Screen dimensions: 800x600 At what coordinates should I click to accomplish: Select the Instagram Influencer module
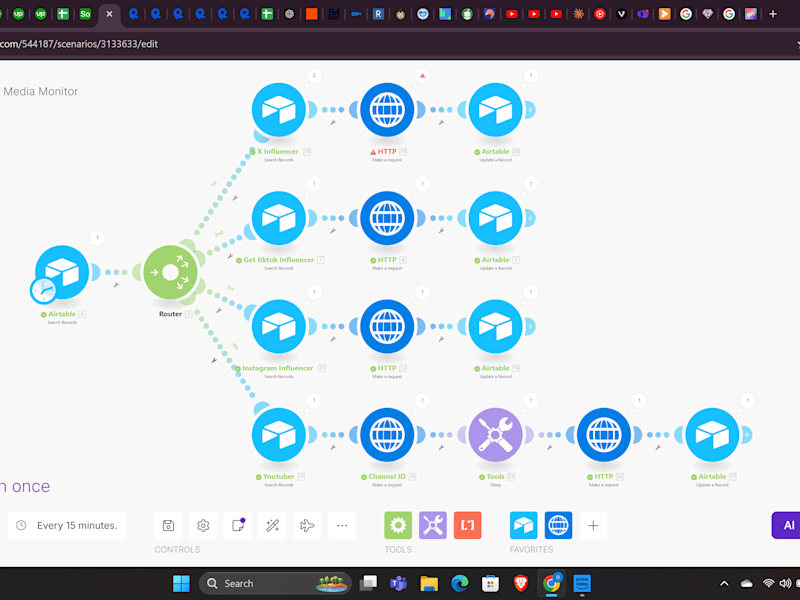point(279,327)
